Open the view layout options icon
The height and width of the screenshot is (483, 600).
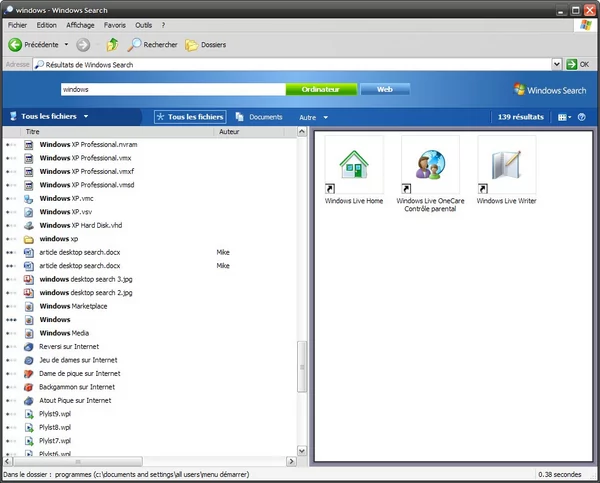point(564,117)
